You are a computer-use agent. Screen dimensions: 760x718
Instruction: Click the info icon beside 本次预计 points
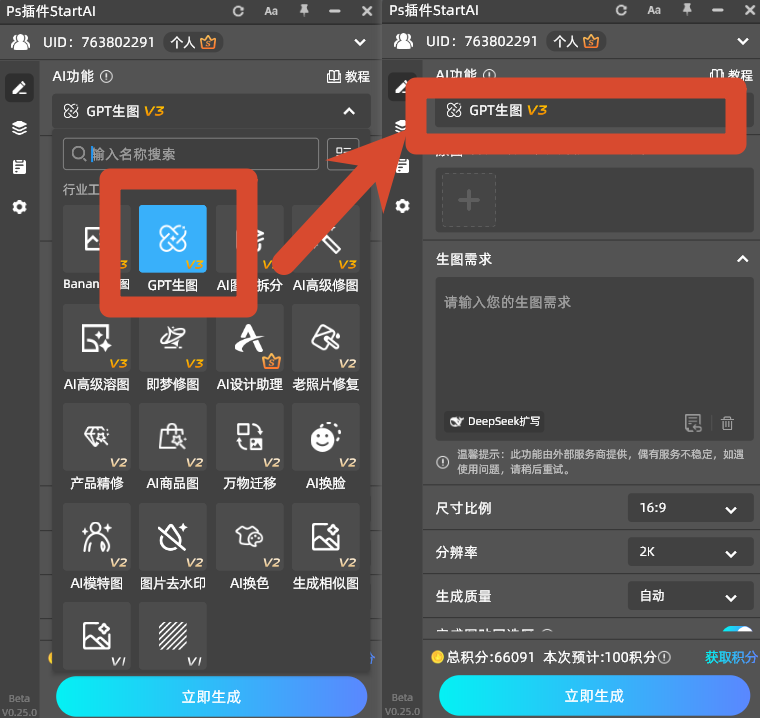pyautogui.click(x=665, y=657)
